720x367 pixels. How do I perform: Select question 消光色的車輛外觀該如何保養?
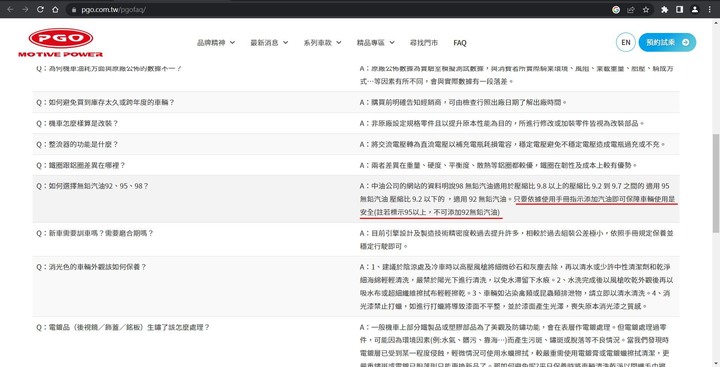coord(91,267)
